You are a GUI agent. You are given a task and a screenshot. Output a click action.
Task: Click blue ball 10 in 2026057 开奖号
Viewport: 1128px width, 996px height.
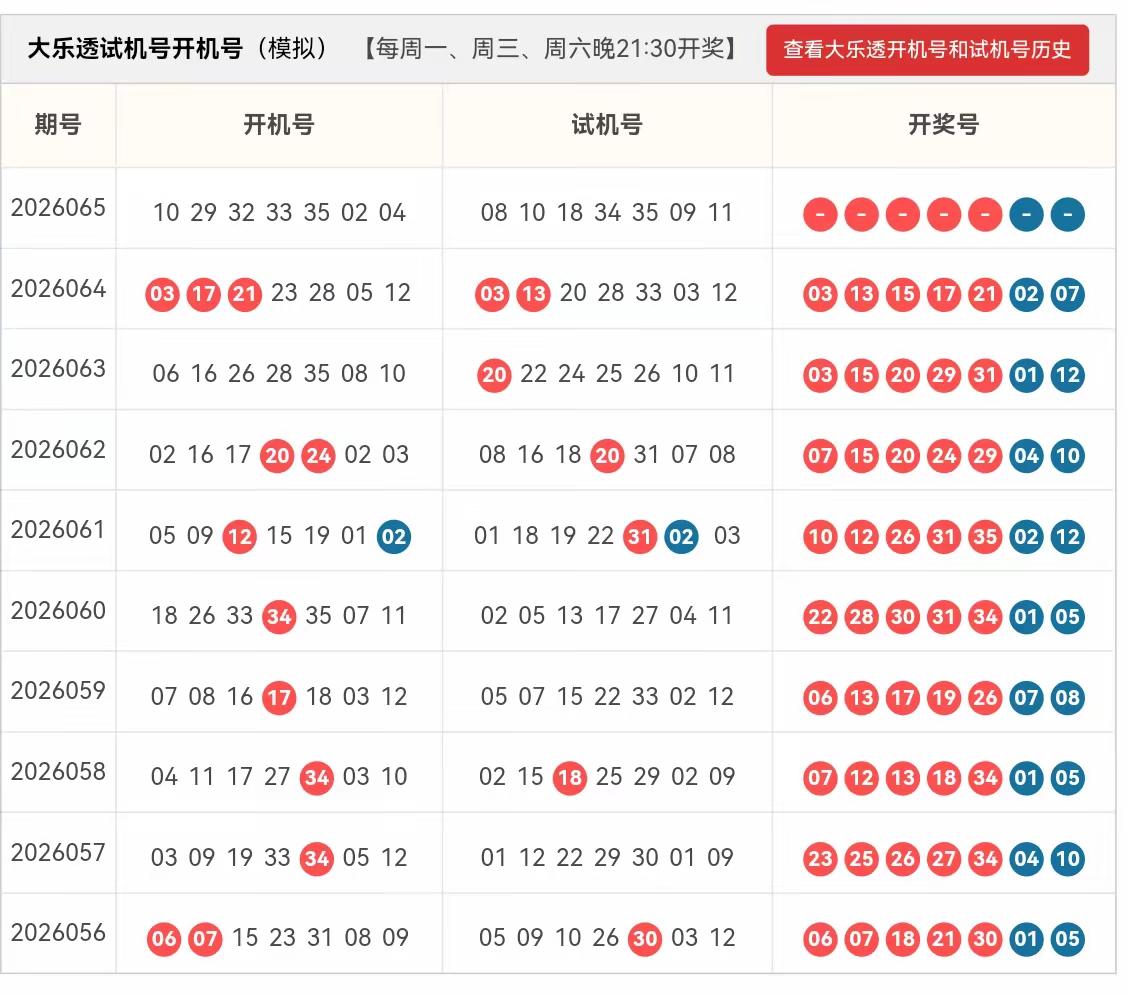coord(1068,858)
